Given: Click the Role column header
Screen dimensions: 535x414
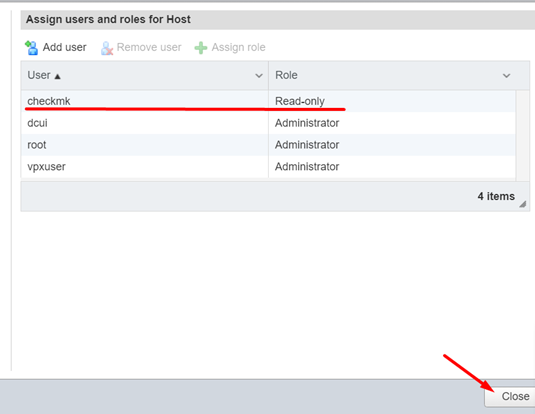Looking at the screenshot, I should tap(399, 75).
